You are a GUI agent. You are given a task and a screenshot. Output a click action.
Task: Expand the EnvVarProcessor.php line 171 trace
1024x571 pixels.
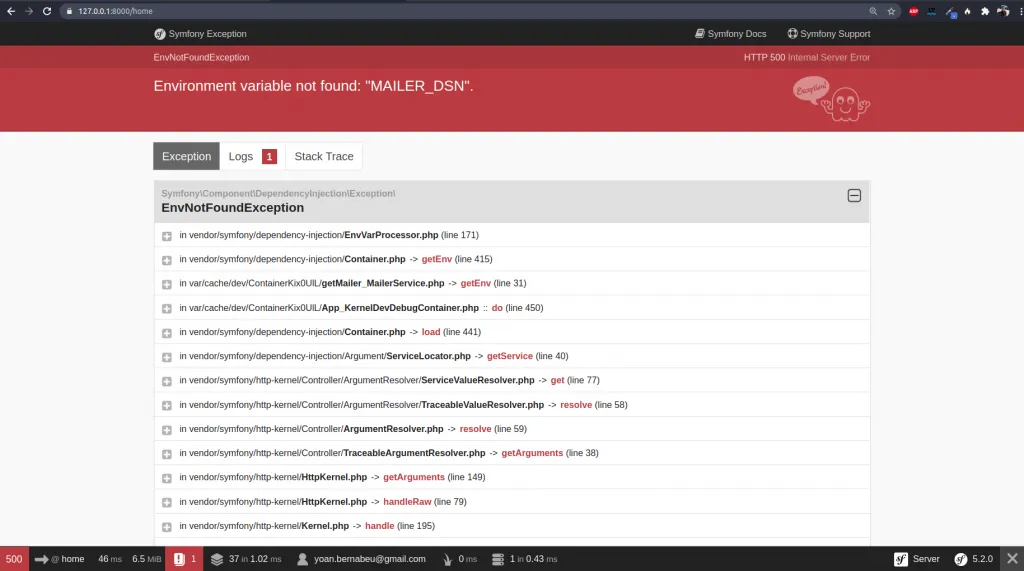click(x=167, y=235)
